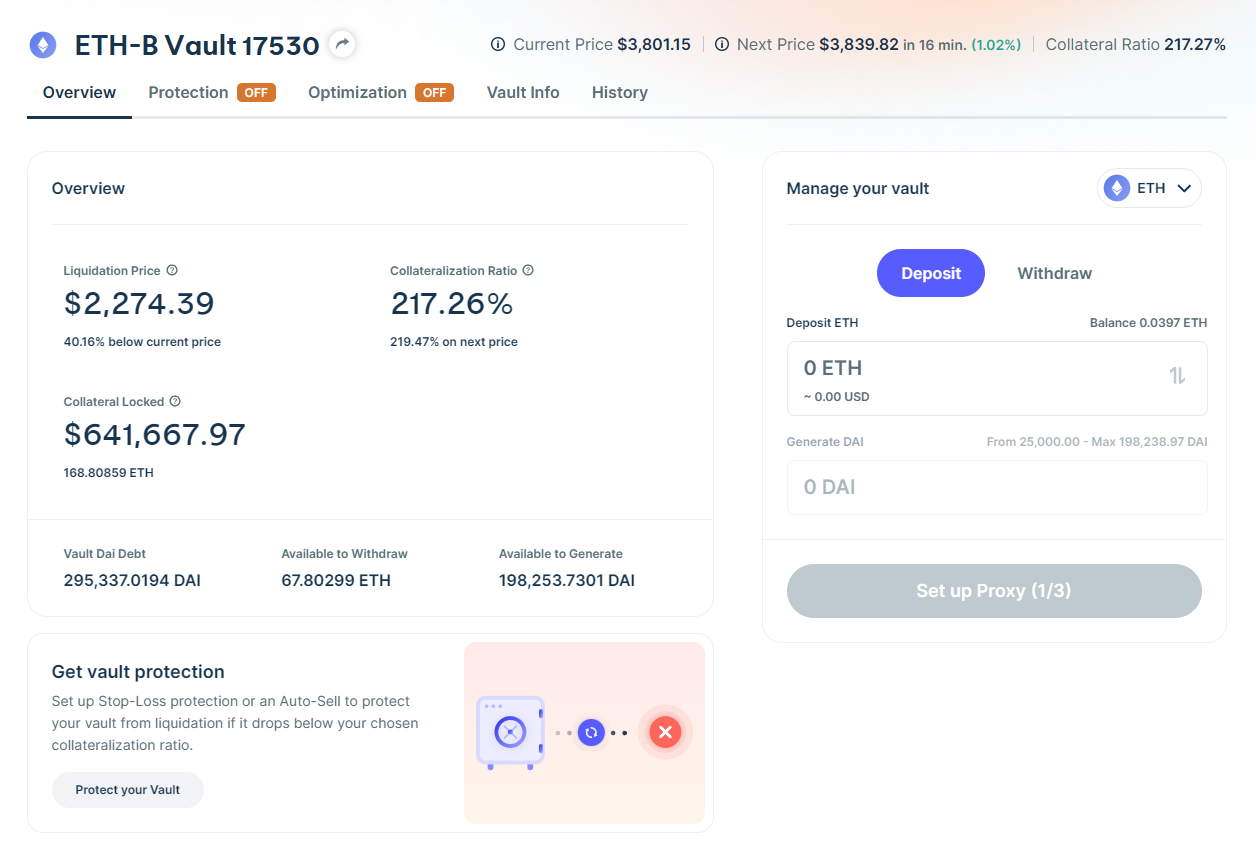Show the Collateral Locked help tooltip icon
The image size is (1256, 857).
175,401
